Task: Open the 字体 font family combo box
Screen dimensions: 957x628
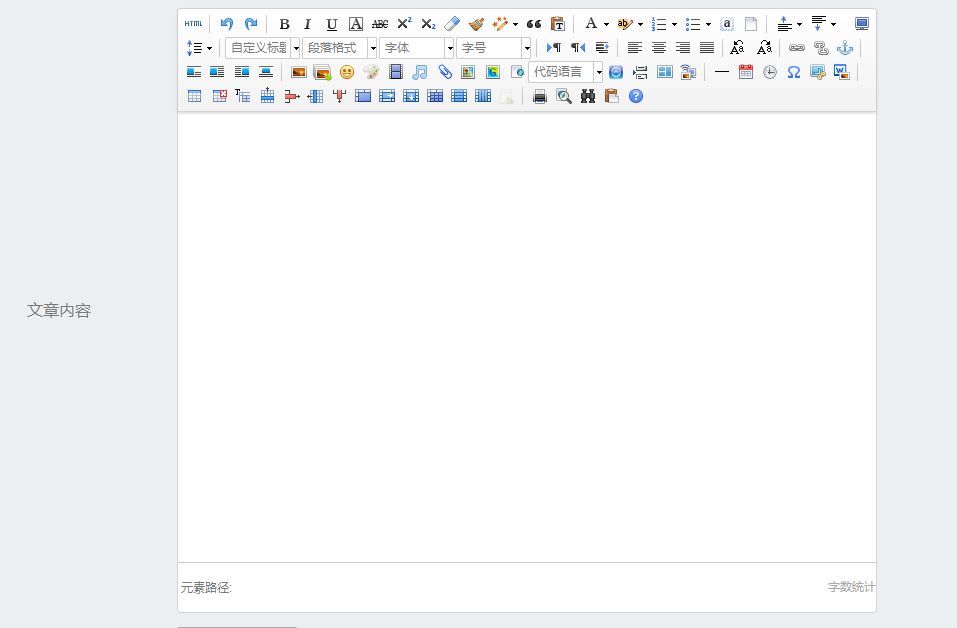Action: click(417, 48)
